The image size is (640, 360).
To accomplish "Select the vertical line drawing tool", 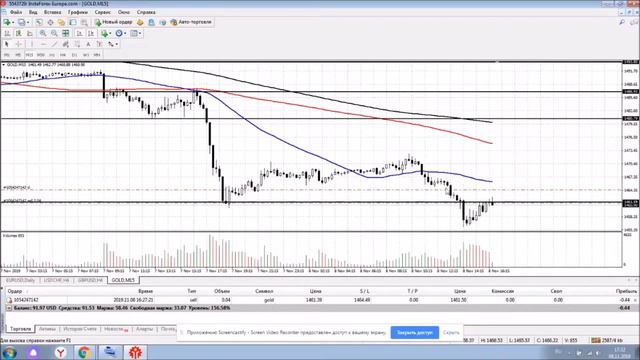I will (32, 44).
